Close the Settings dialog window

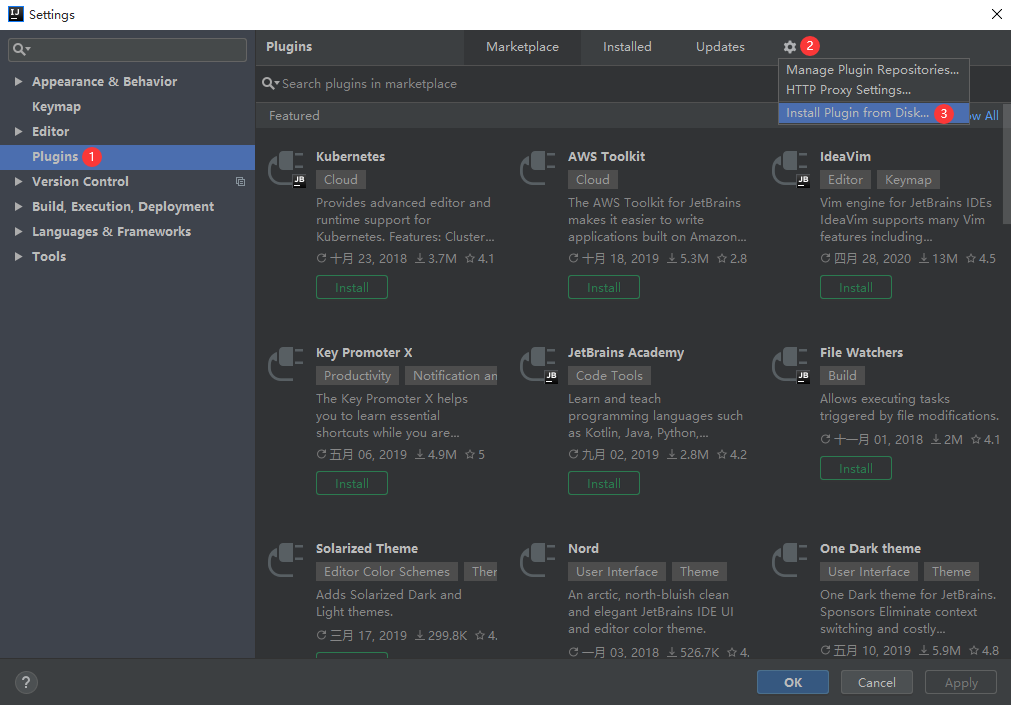pos(996,14)
